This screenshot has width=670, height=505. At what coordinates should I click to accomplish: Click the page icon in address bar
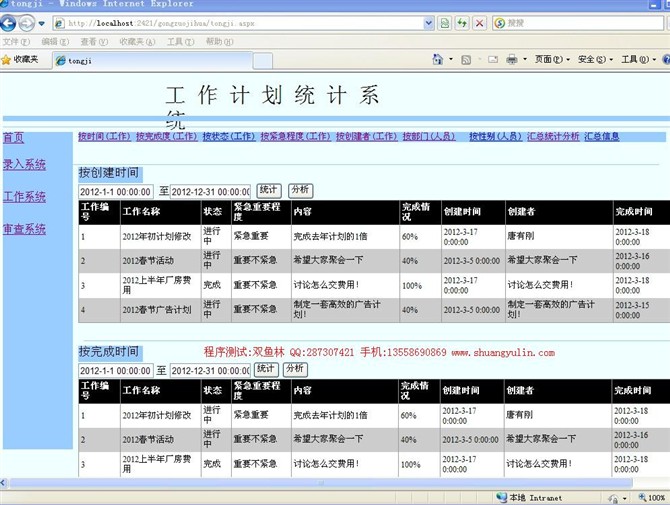tap(59, 23)
